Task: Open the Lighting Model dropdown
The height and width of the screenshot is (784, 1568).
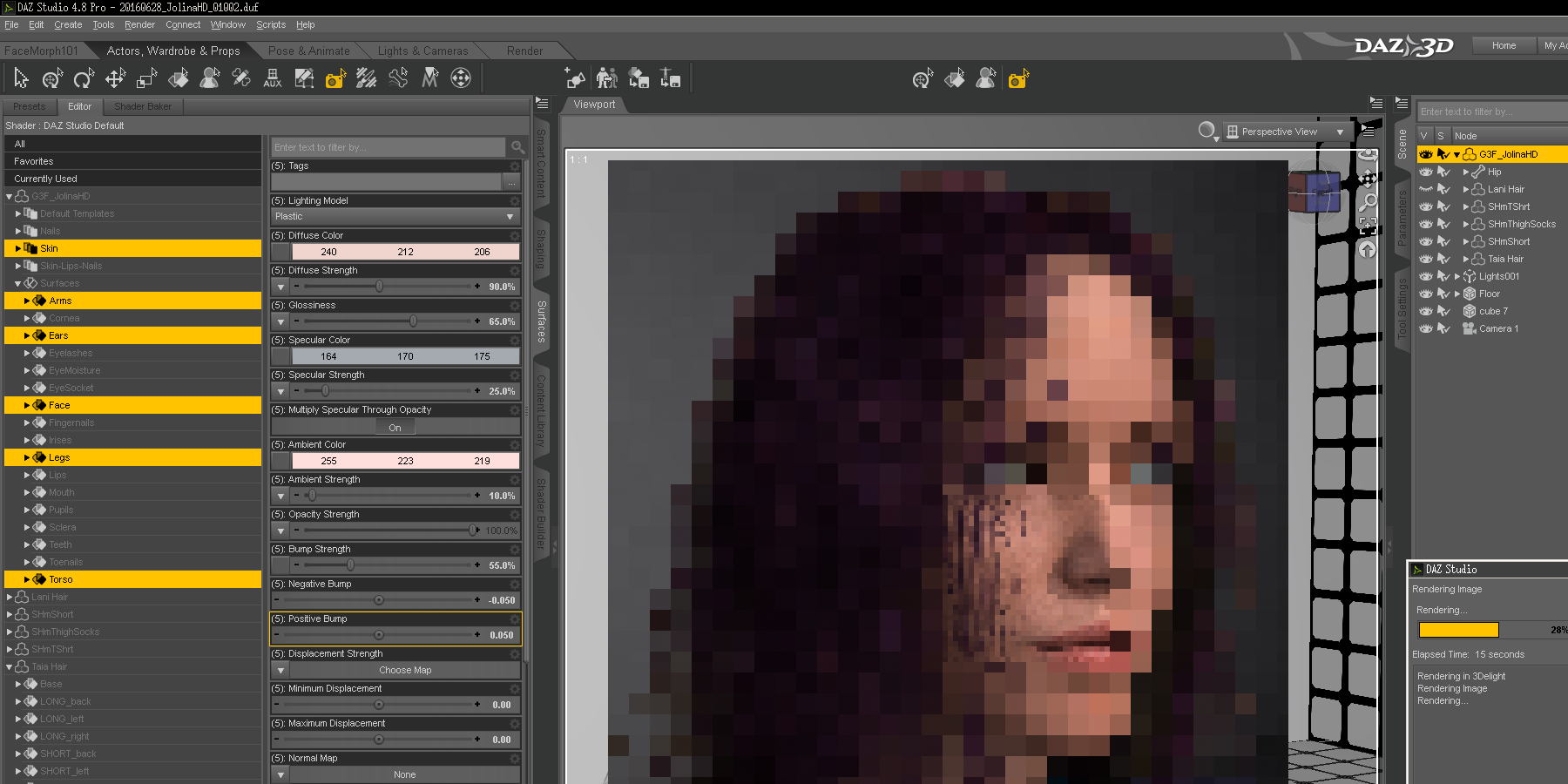Action: [395, 216]
